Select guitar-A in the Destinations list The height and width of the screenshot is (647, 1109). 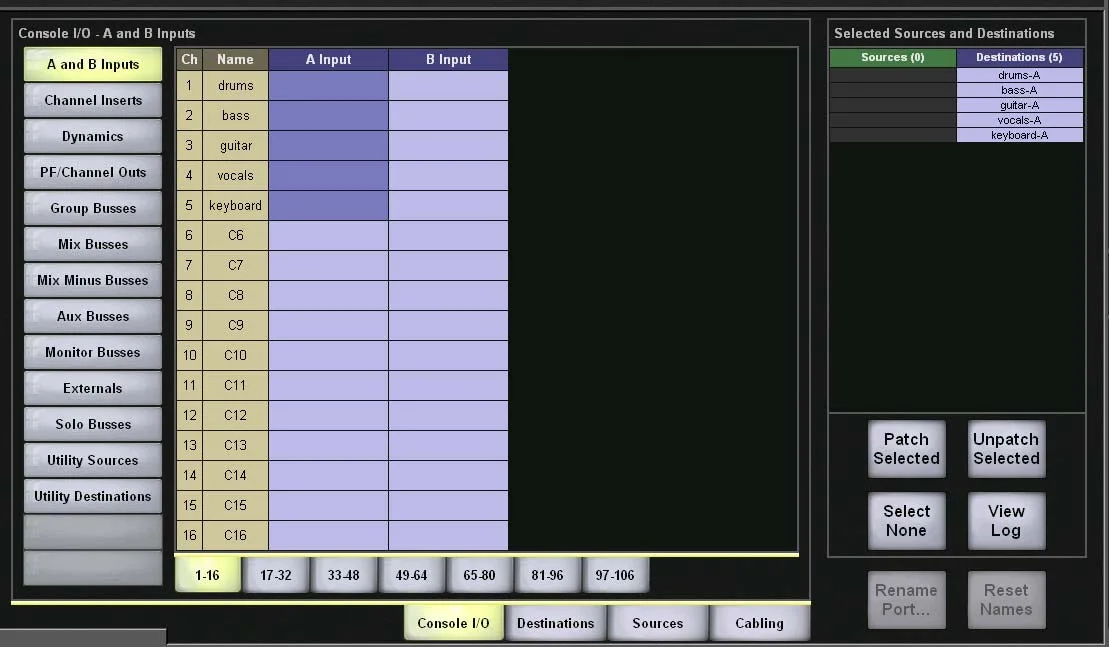click(x=1020, y=105)
